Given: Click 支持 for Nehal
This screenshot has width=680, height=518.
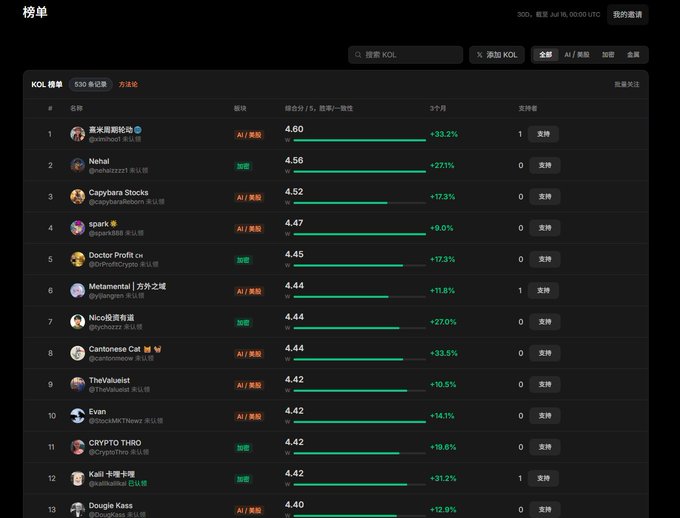Looking at the screenshot, I should point(545,165).
